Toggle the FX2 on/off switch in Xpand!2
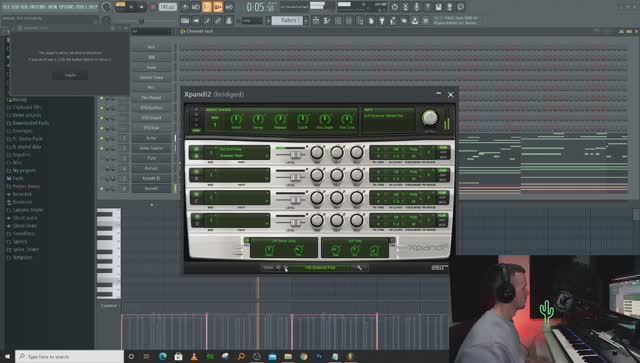640x363 pixels. [x=392, y=241]
